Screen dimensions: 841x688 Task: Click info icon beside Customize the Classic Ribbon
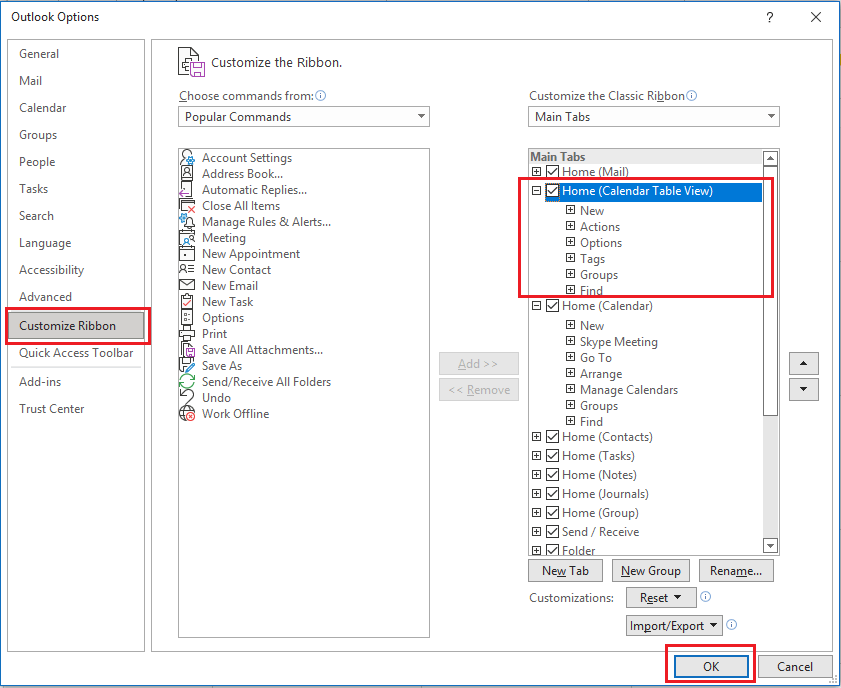coord(692,95)
